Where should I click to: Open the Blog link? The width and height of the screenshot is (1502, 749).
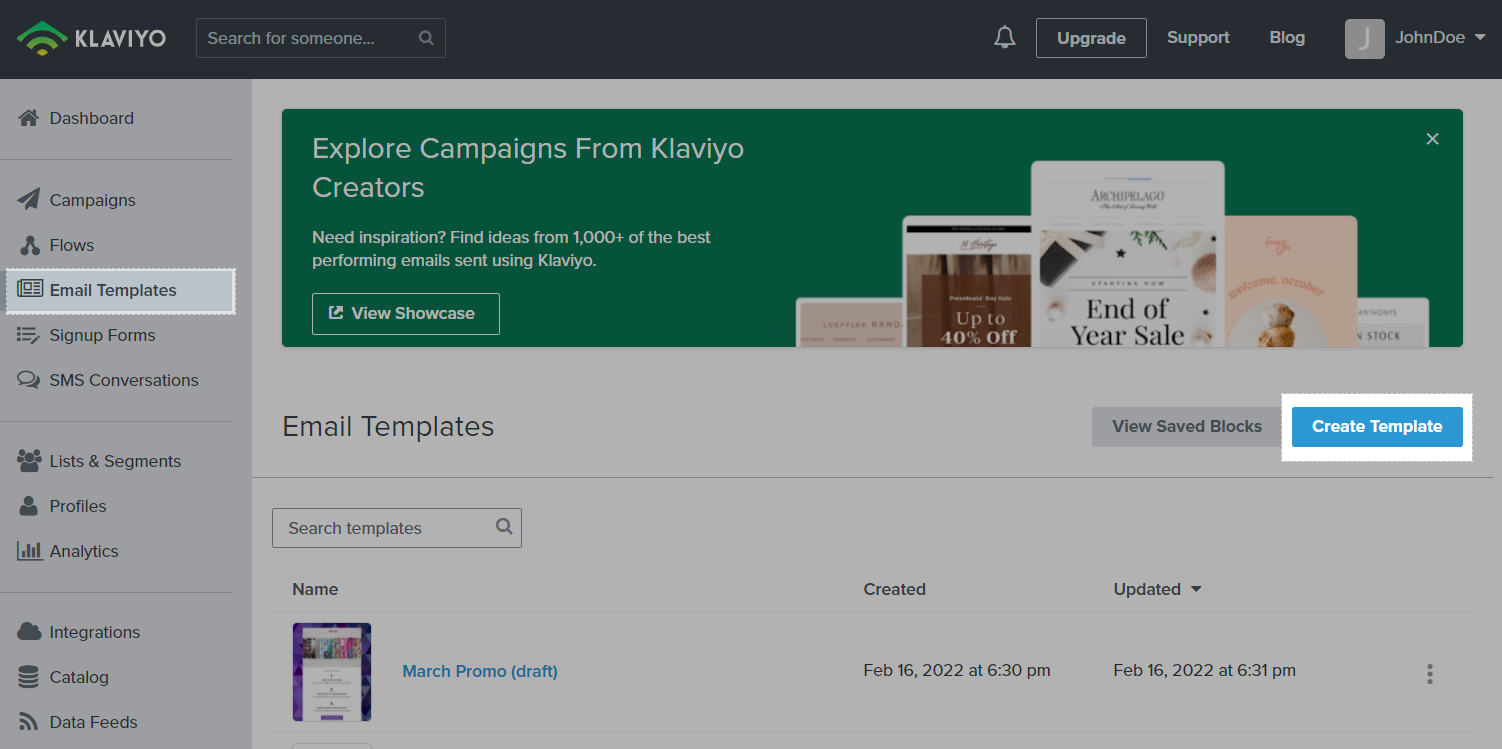[x=1287, y=38]
